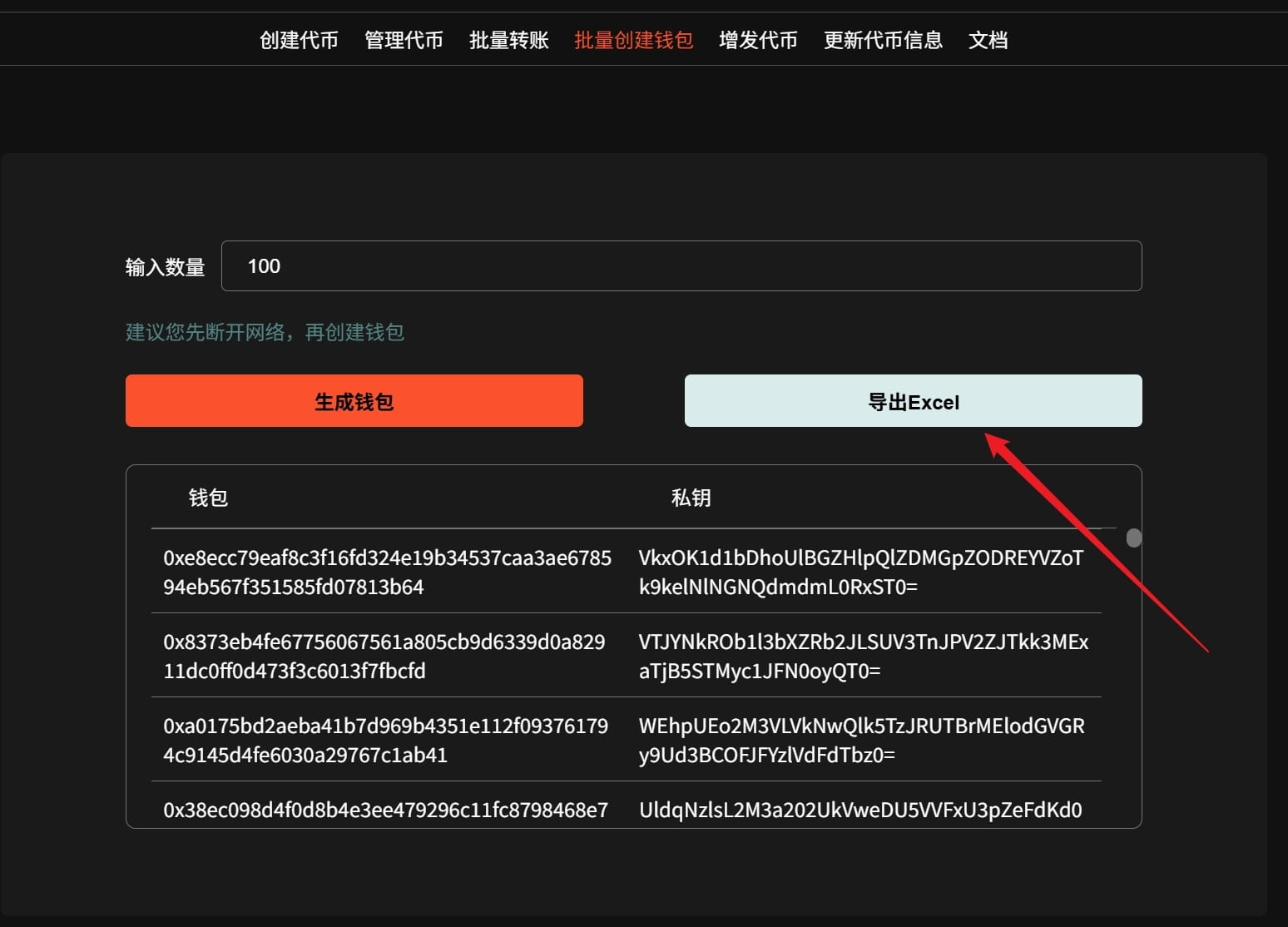Image resolution: width=1288 pixels, height=927 pixels.
Task: Go to 批量转账 page
Action: pyautogui.click(x=508, y=40)
